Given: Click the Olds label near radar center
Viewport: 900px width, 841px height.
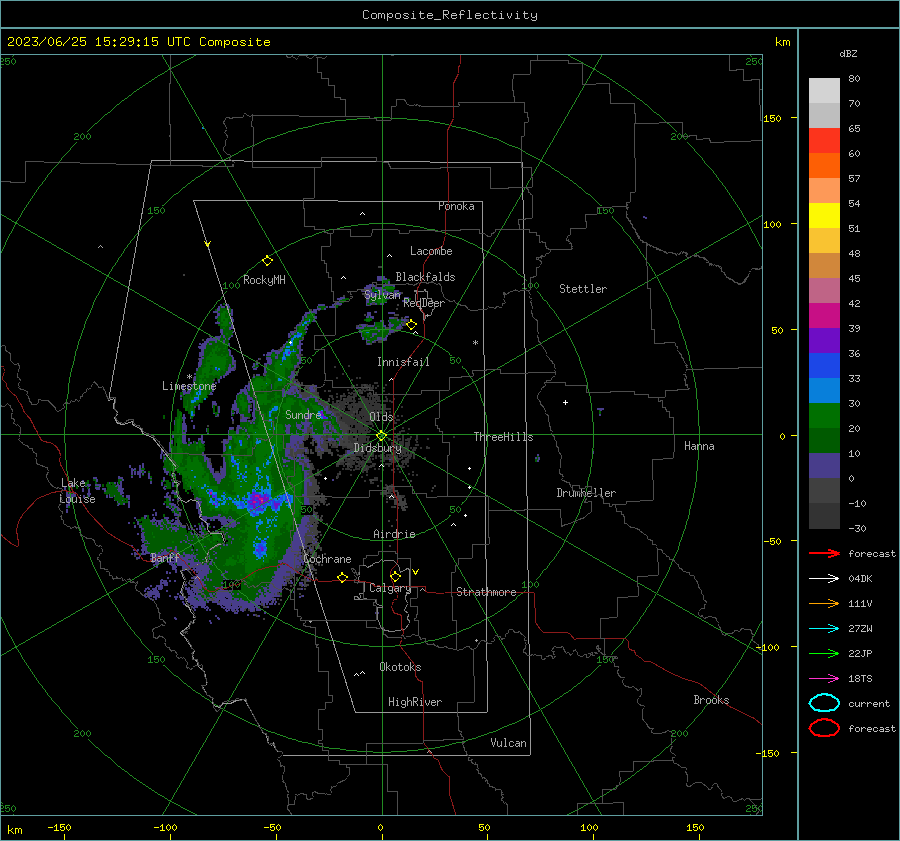Looking at the screenshot, I should tap(381, 417).
